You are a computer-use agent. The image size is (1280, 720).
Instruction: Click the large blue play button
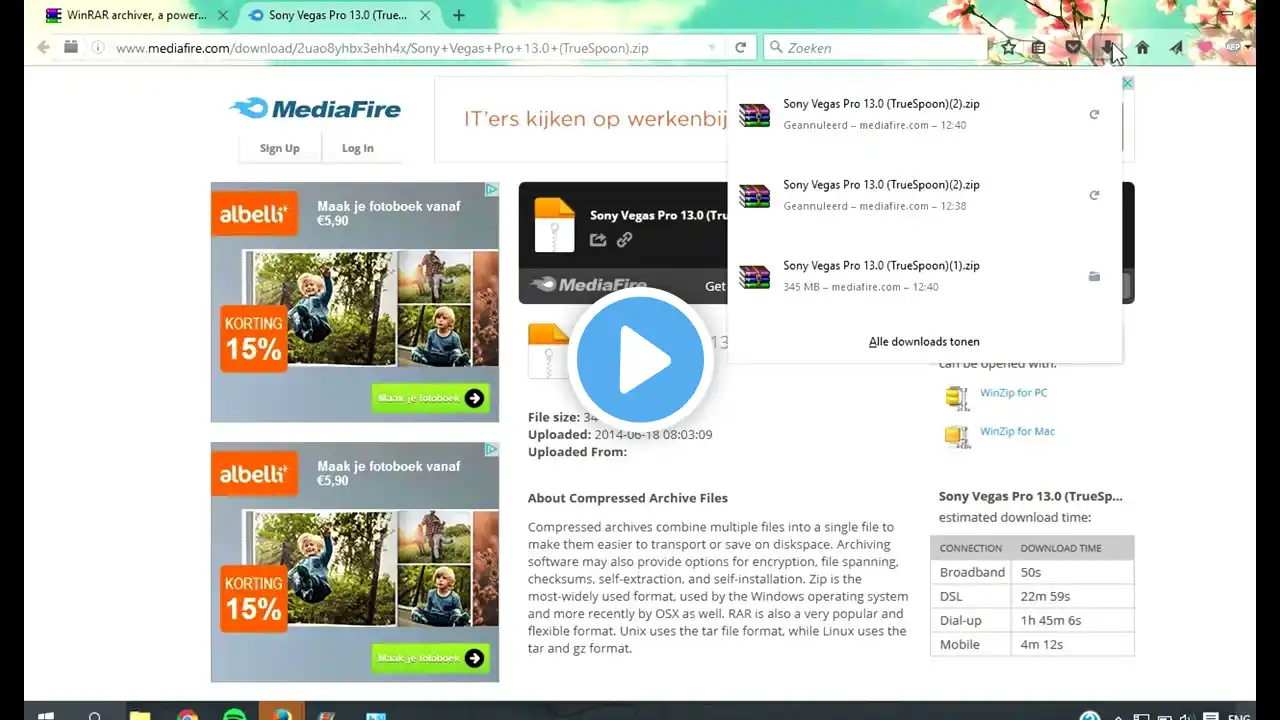[x=640, y=358]
